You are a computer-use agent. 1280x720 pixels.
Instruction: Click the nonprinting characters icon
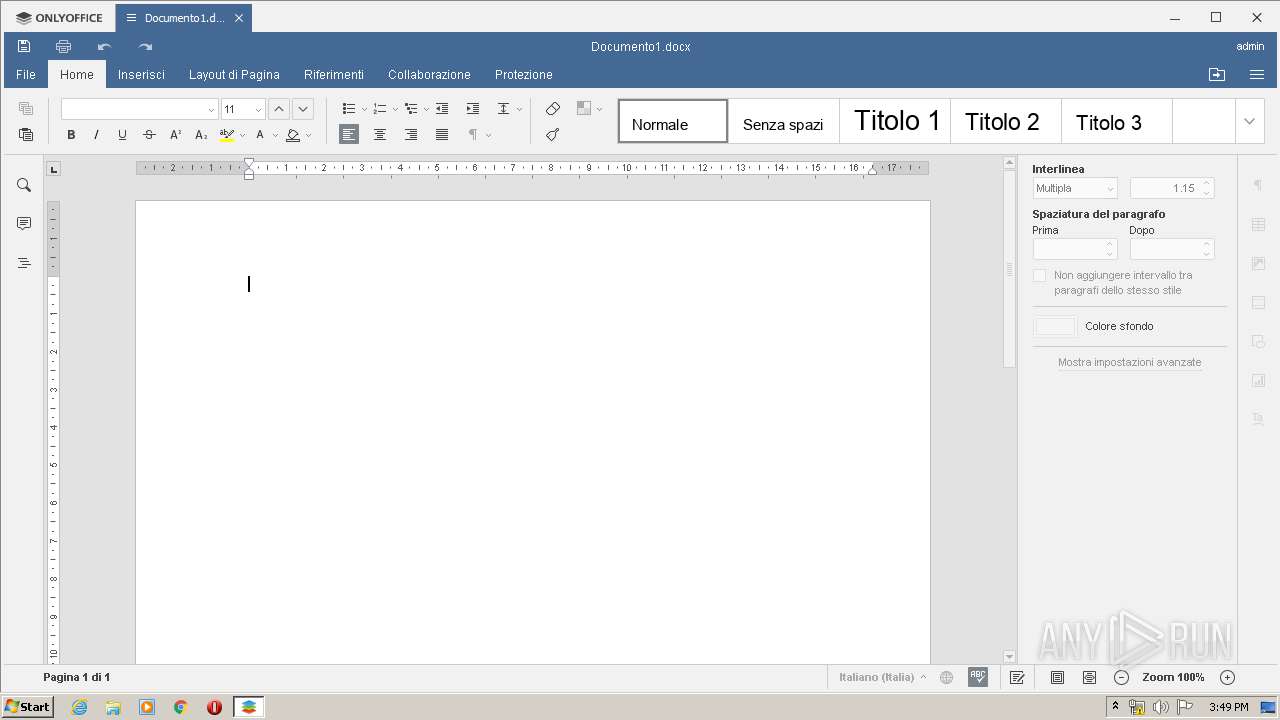click(473, 134)
